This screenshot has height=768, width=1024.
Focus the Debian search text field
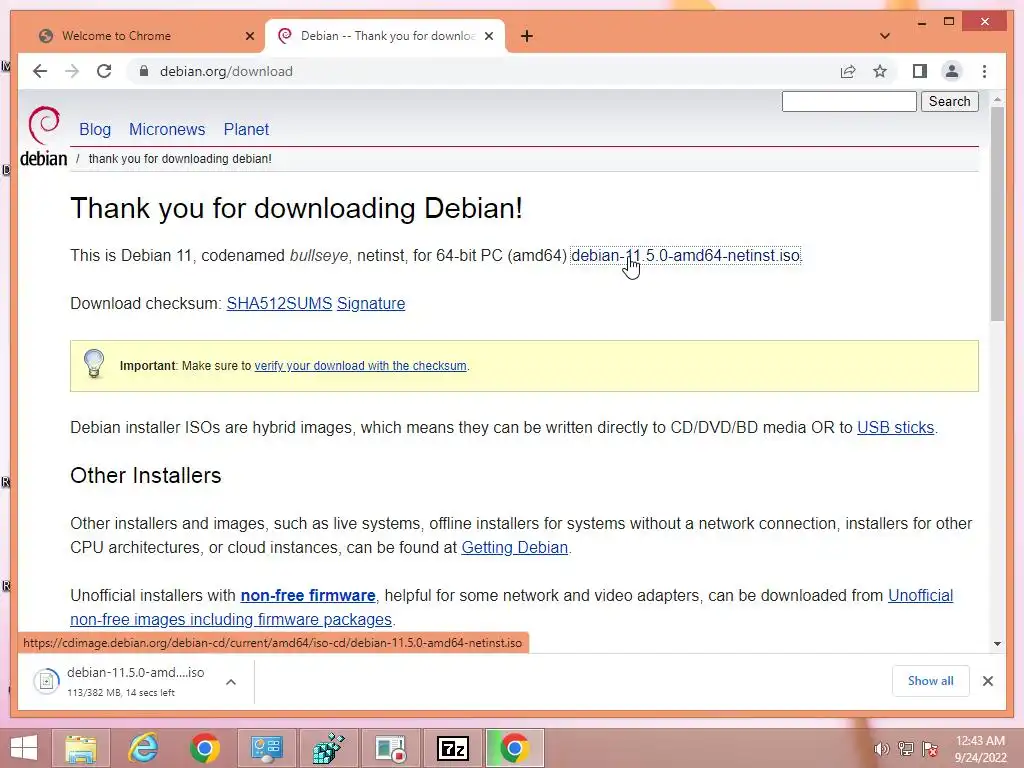click(849, 101)
